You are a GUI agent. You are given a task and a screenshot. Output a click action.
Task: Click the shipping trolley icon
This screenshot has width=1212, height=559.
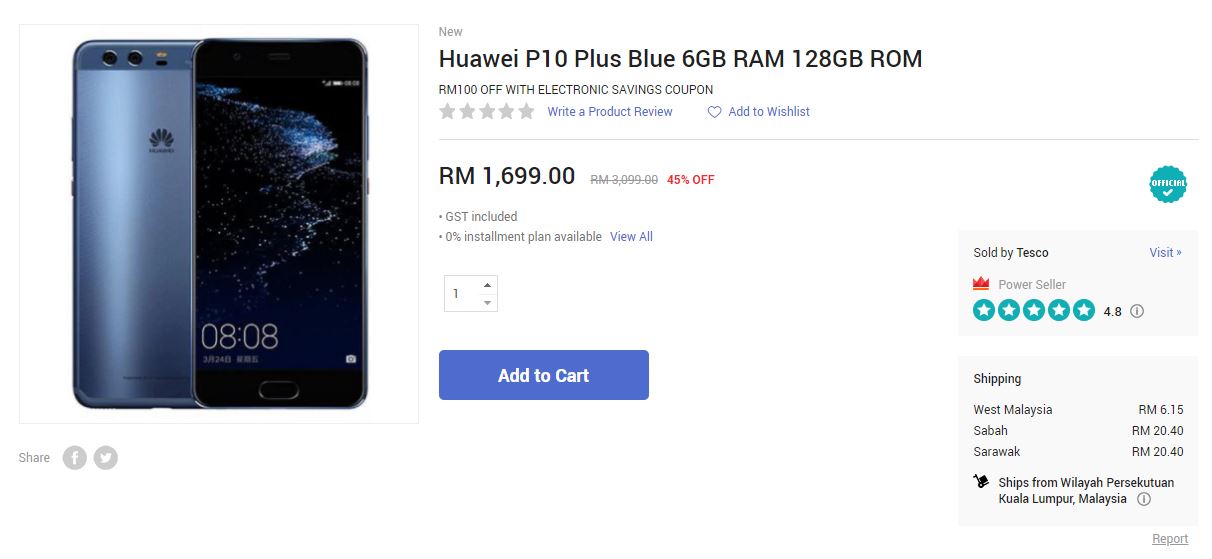pos(981,482)
